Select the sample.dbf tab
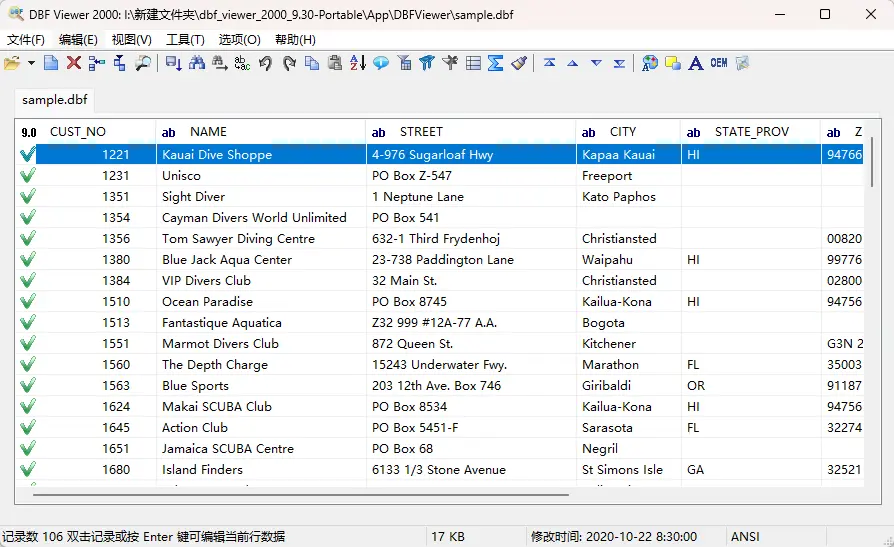The width and height of the screenshot is (894, 547). coord(55,99)
